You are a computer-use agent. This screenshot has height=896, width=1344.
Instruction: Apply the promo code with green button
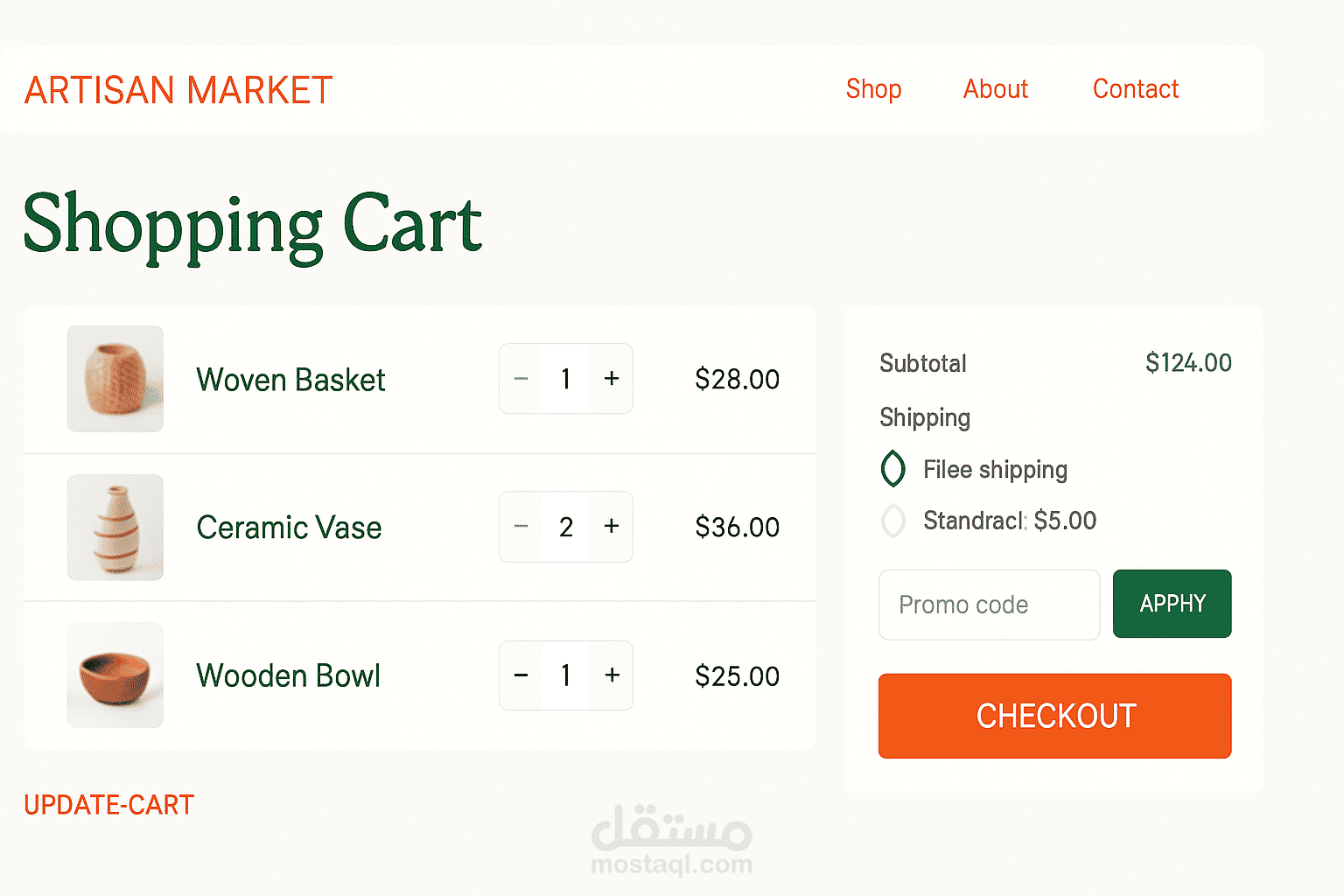[x=1172, y=604]
